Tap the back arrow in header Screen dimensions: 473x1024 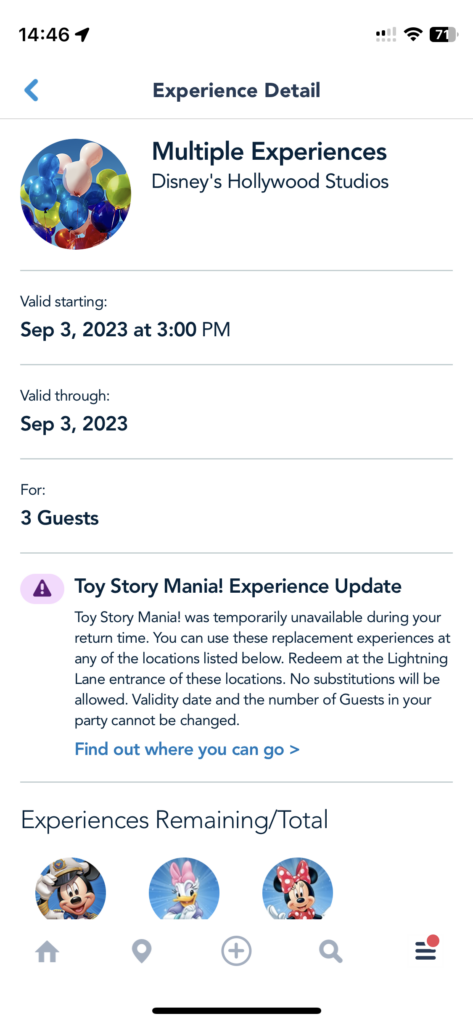point(31,90)
